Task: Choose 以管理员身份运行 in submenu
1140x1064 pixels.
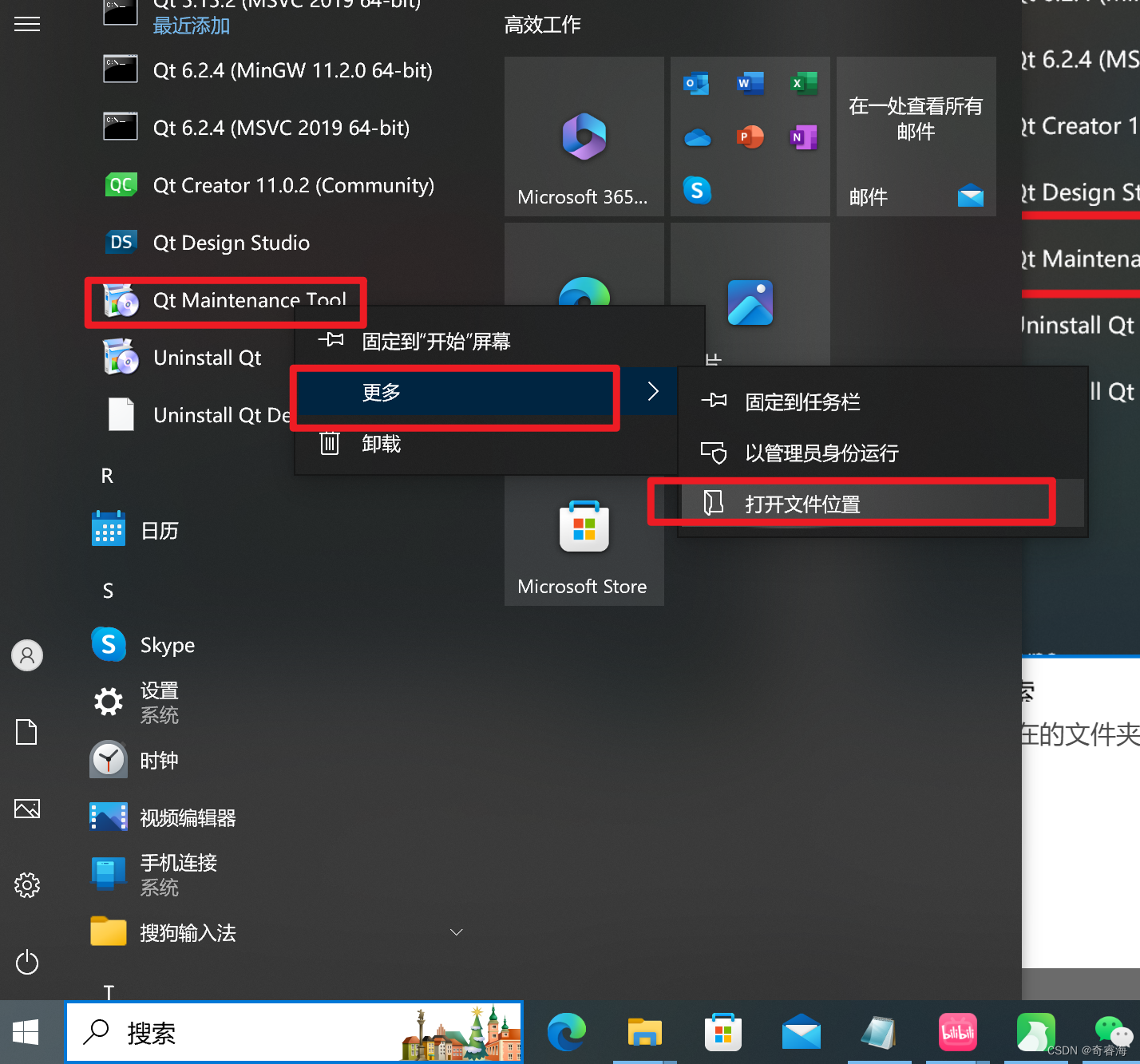Action: tap(882, 453)
